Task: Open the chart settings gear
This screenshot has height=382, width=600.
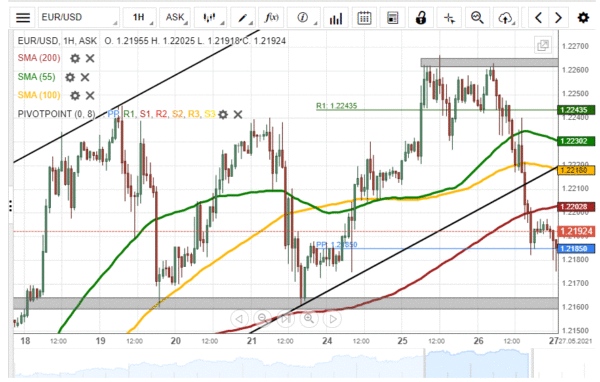Action: coord(583,18)
